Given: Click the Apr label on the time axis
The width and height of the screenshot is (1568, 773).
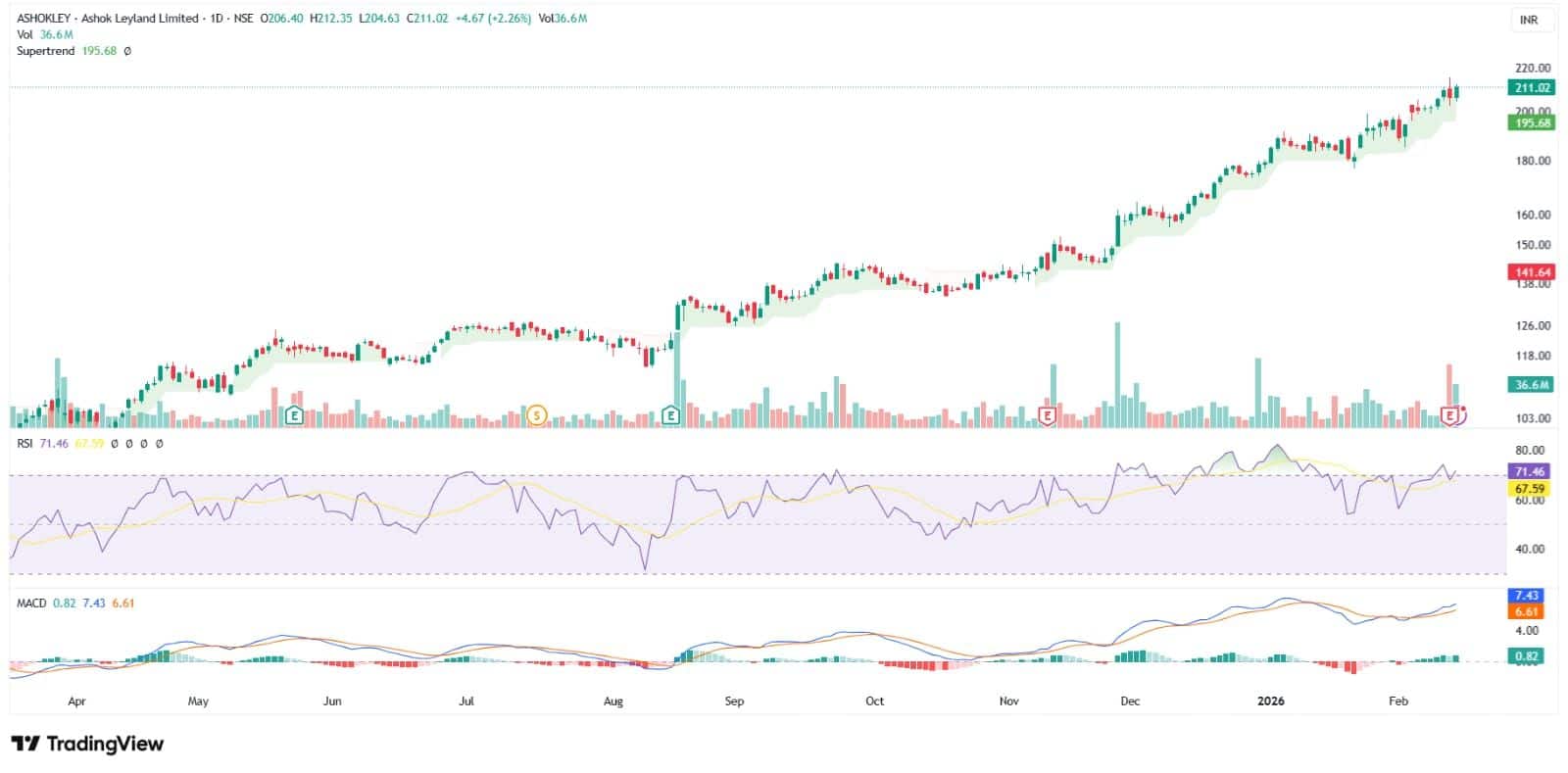Looking at the screenshot, I should point(76,701).
